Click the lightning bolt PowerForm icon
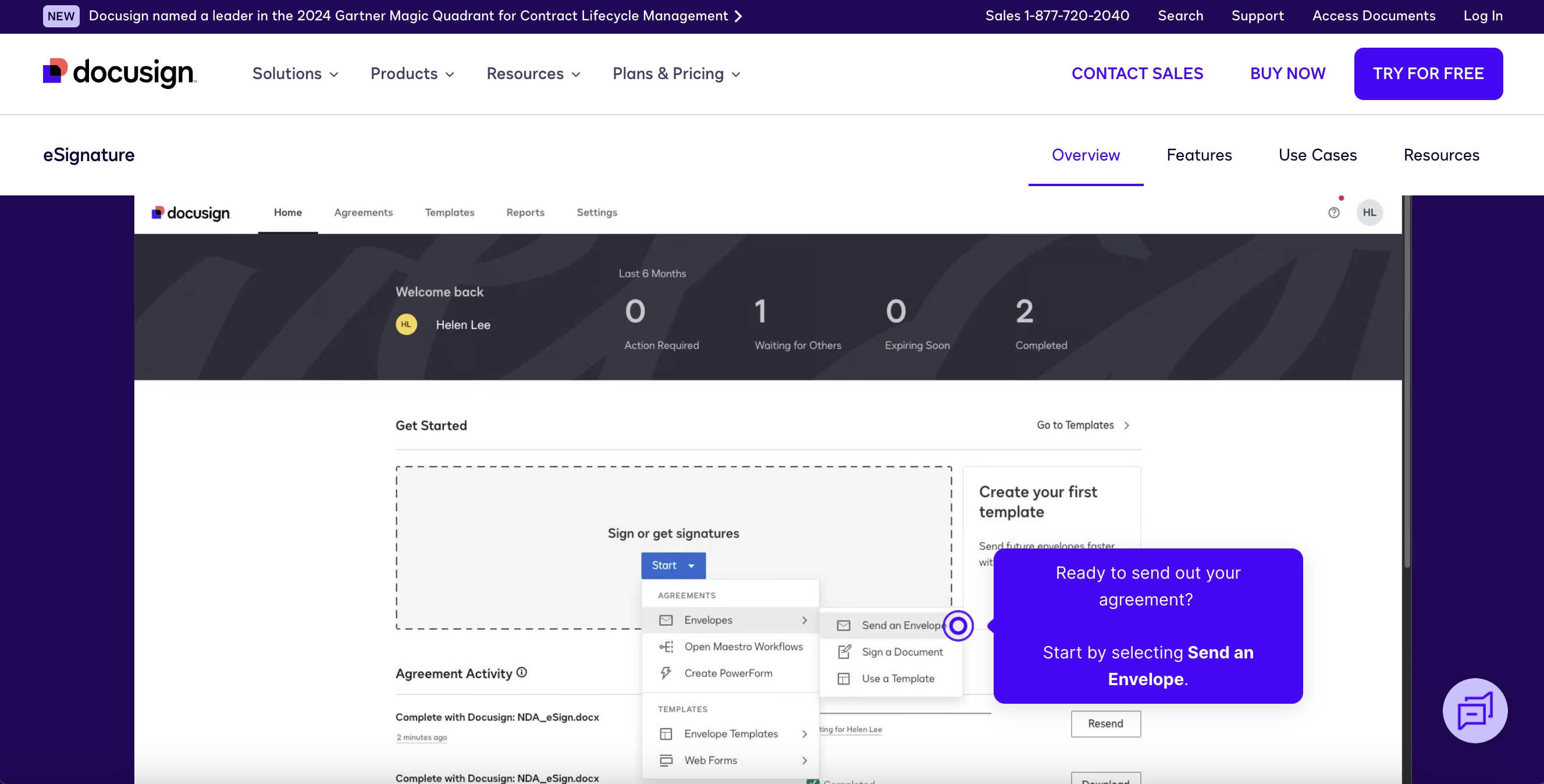The height and width of the screenshot is (784, 1544). 666,672
